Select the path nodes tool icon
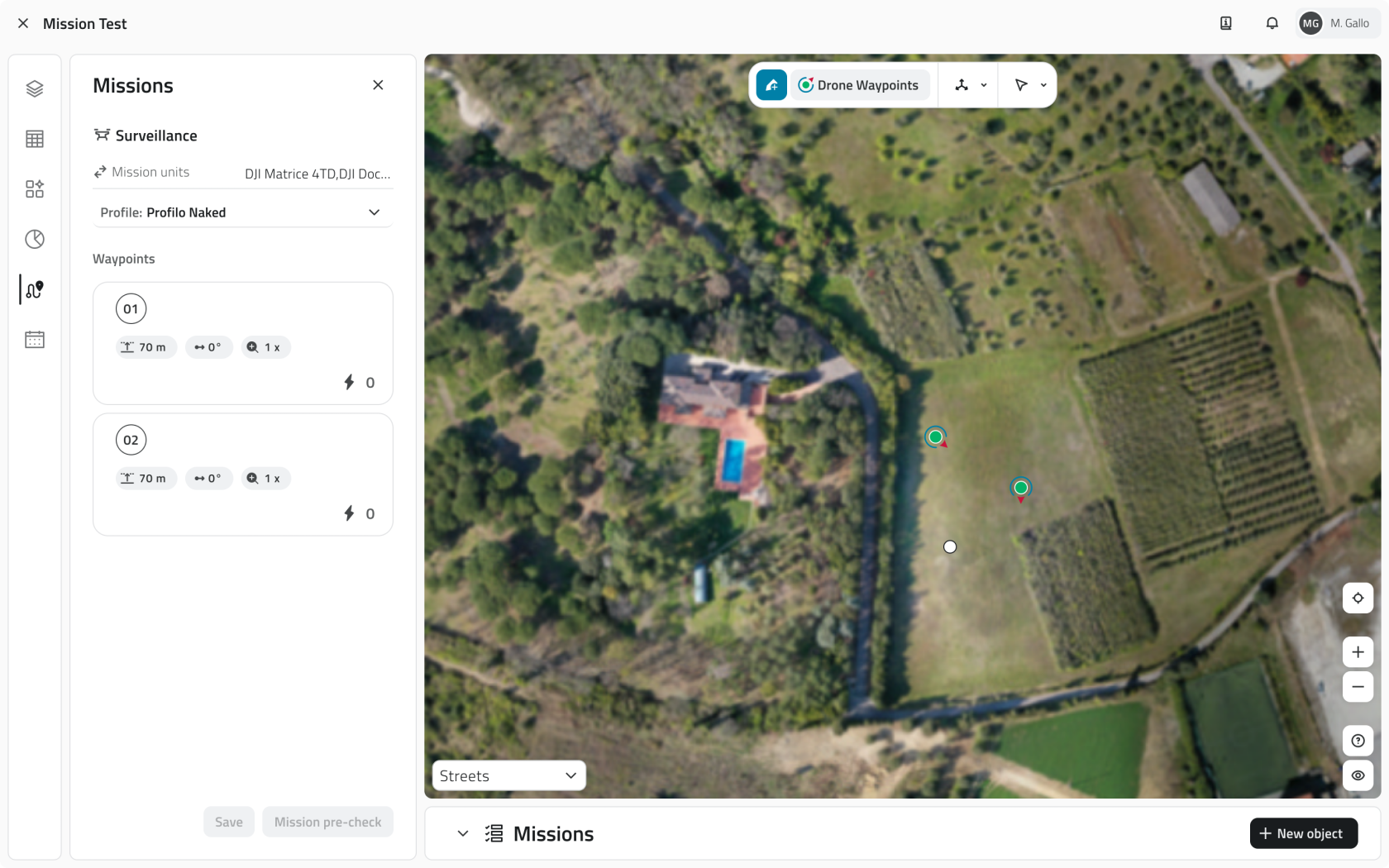Viewport: 1389px width, 868px height. [962, 85]
